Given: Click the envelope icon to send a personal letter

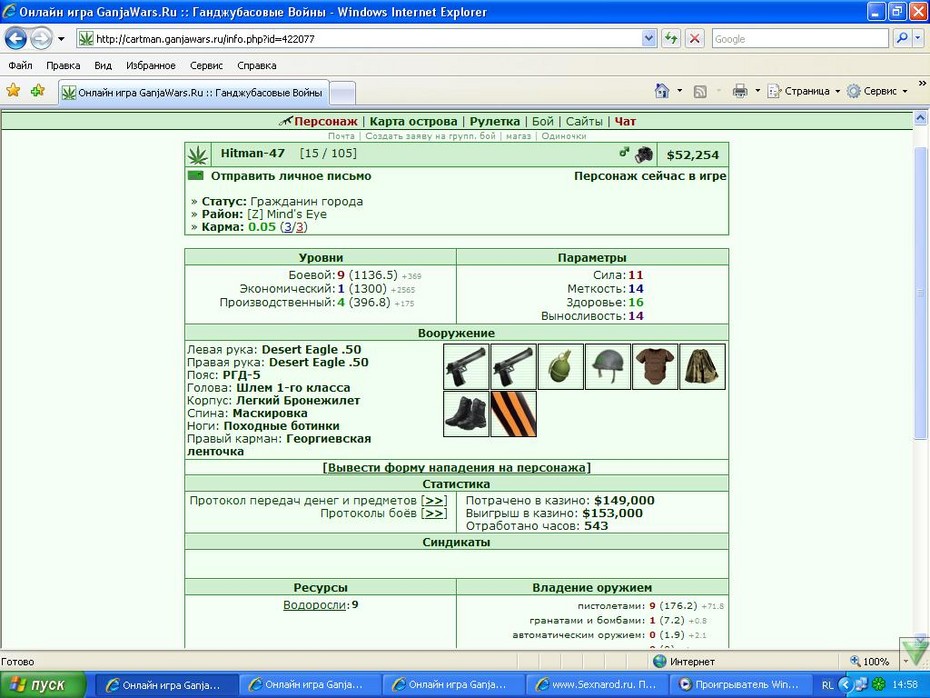Looking at the screenshot, I should click(196, 176).
